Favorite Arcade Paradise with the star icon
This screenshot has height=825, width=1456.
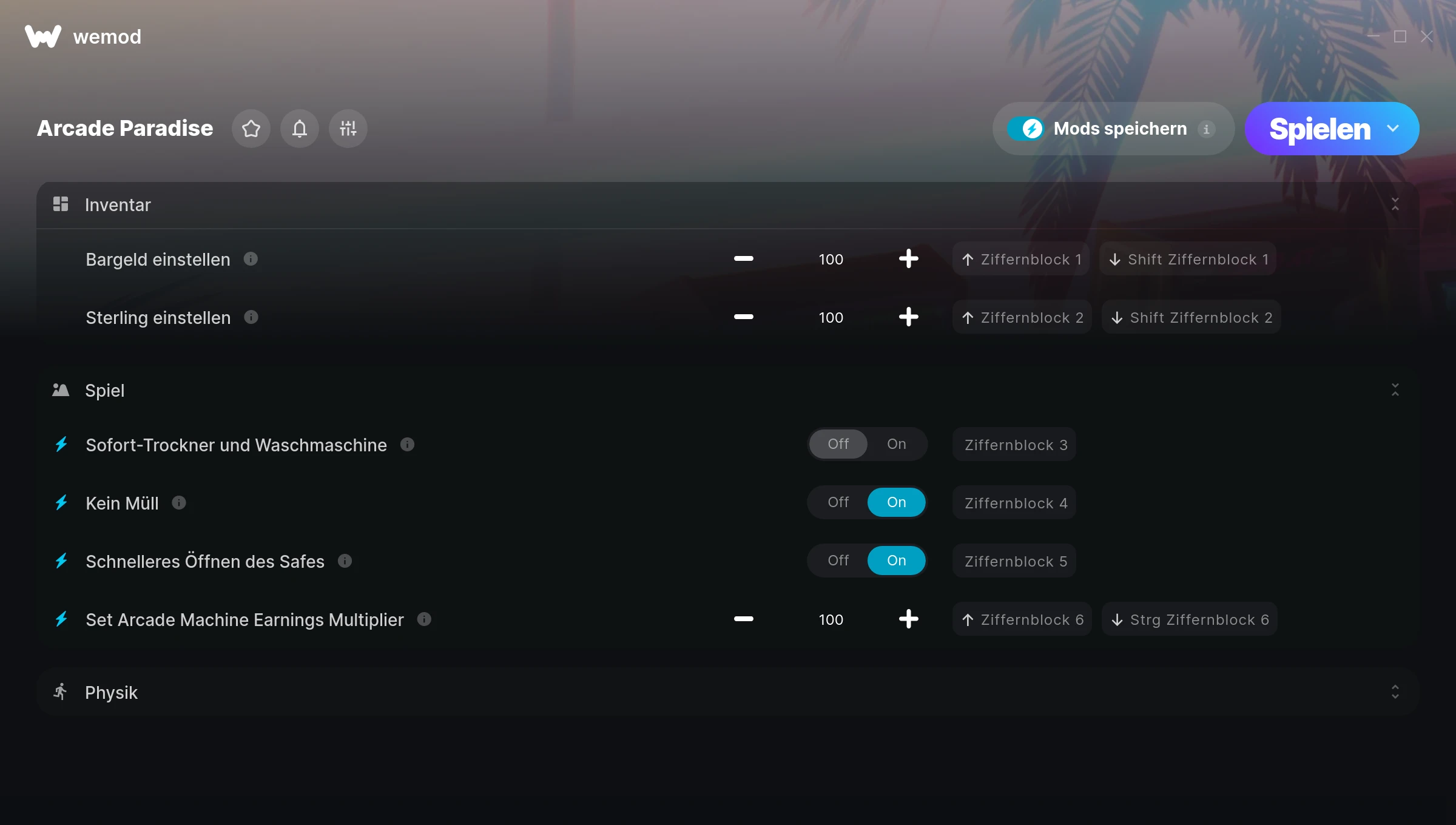tap(251, 129)
